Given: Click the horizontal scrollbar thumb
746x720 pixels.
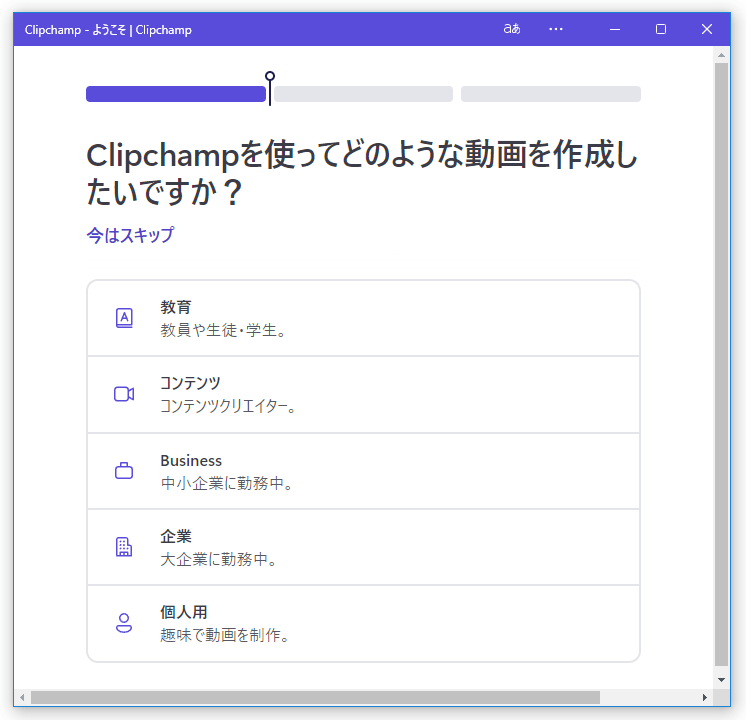Looking at the screenshot, I should coord(315,698).
